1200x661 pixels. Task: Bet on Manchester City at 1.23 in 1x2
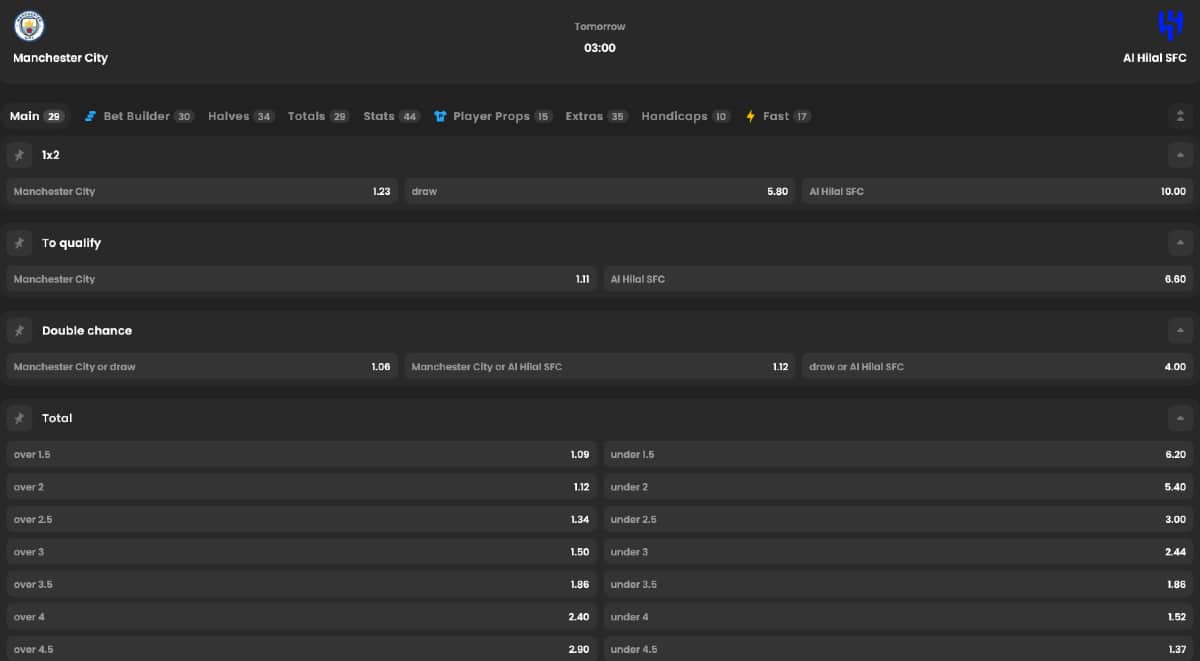(202, 191)
